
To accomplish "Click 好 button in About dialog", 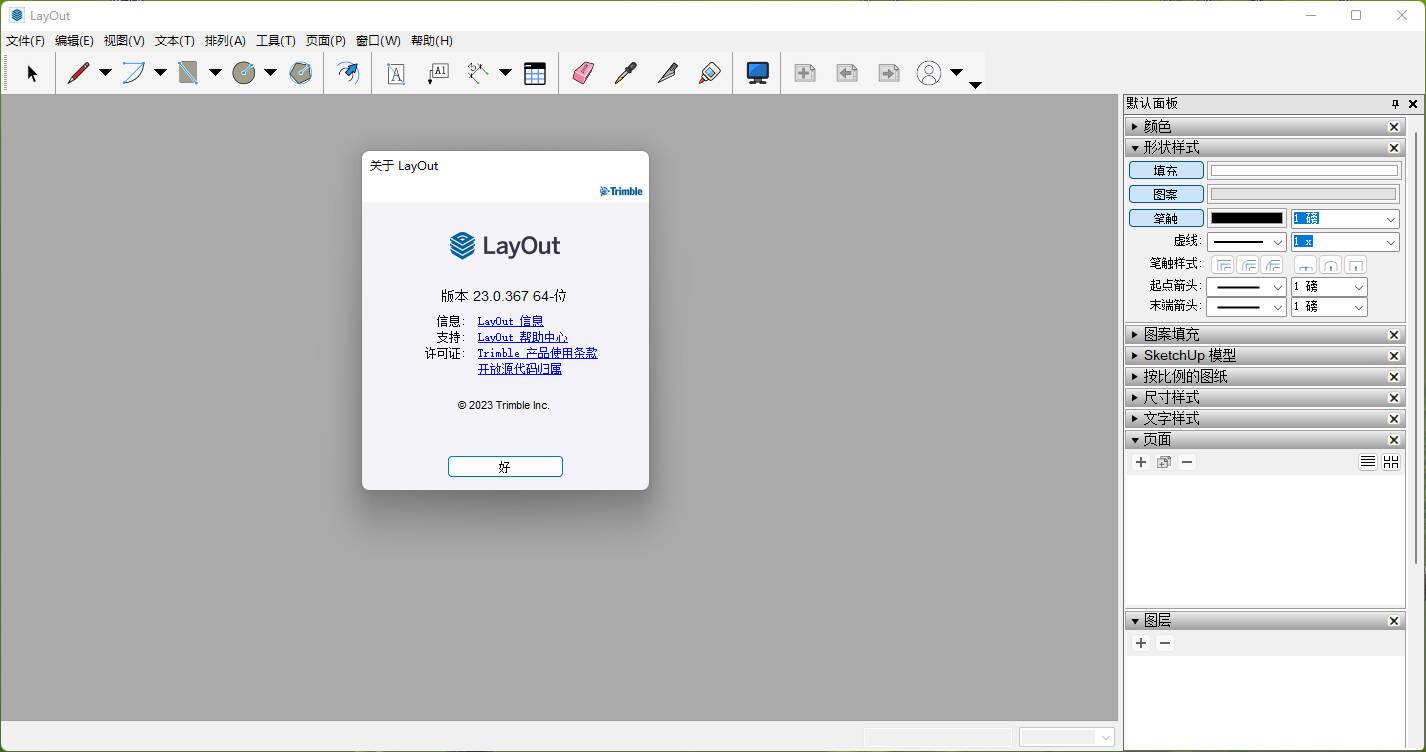I will tap(505, 467).
